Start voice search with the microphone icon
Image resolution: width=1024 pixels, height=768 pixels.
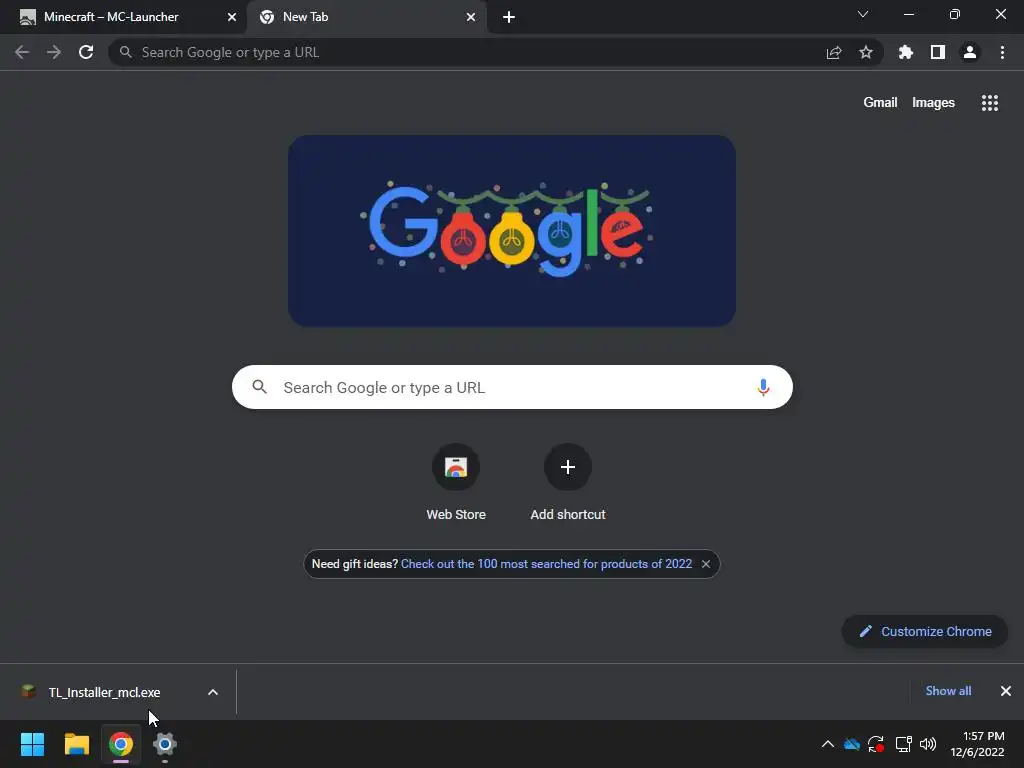point(763,387)
